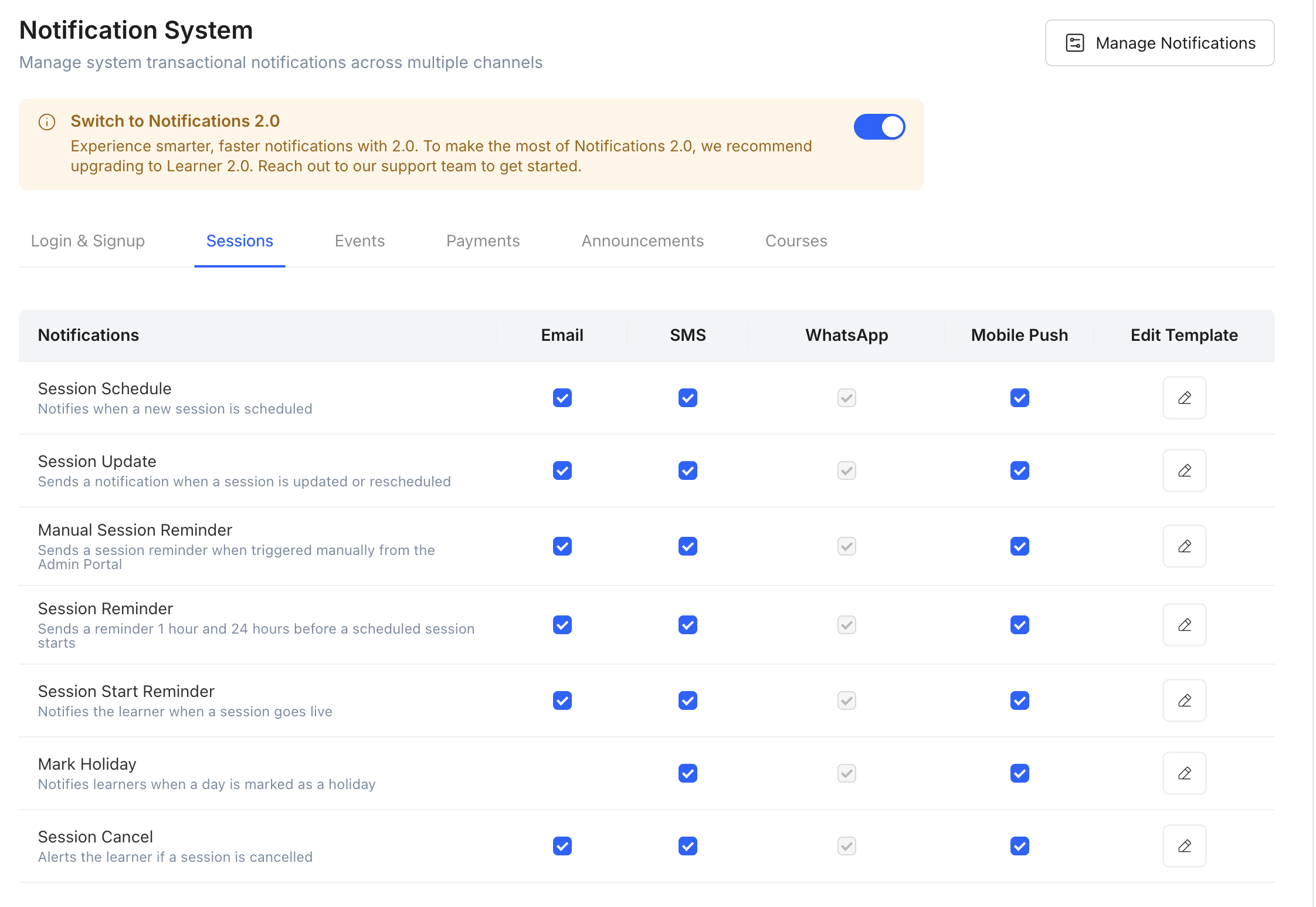This screenshot has height=907, width=1316.
Task: Click the Session Cancel row title
Action: pos(96,837)
